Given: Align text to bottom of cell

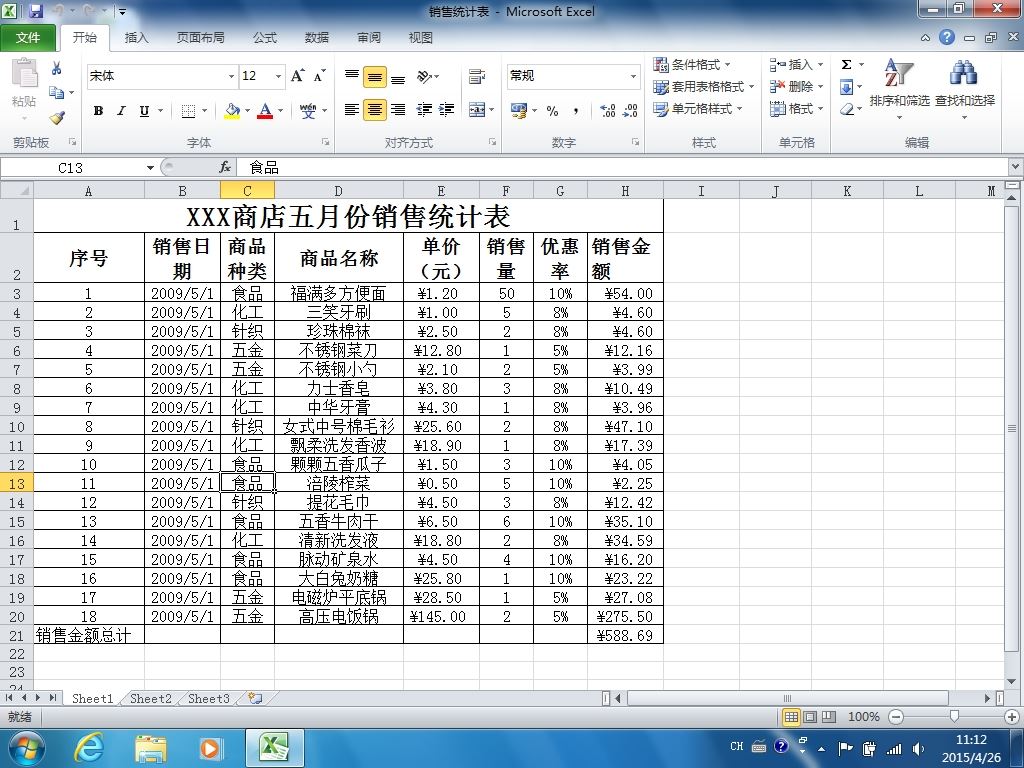Looking at the screenshot, I should tap(398, 77).
